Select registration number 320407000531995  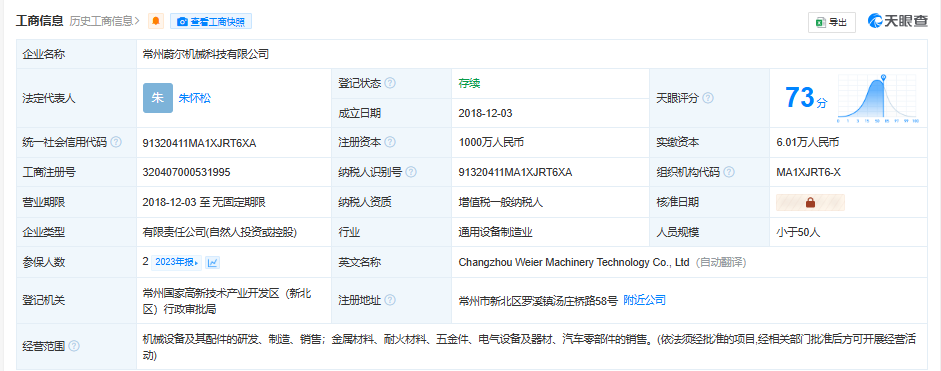click(x=187, y=172)
